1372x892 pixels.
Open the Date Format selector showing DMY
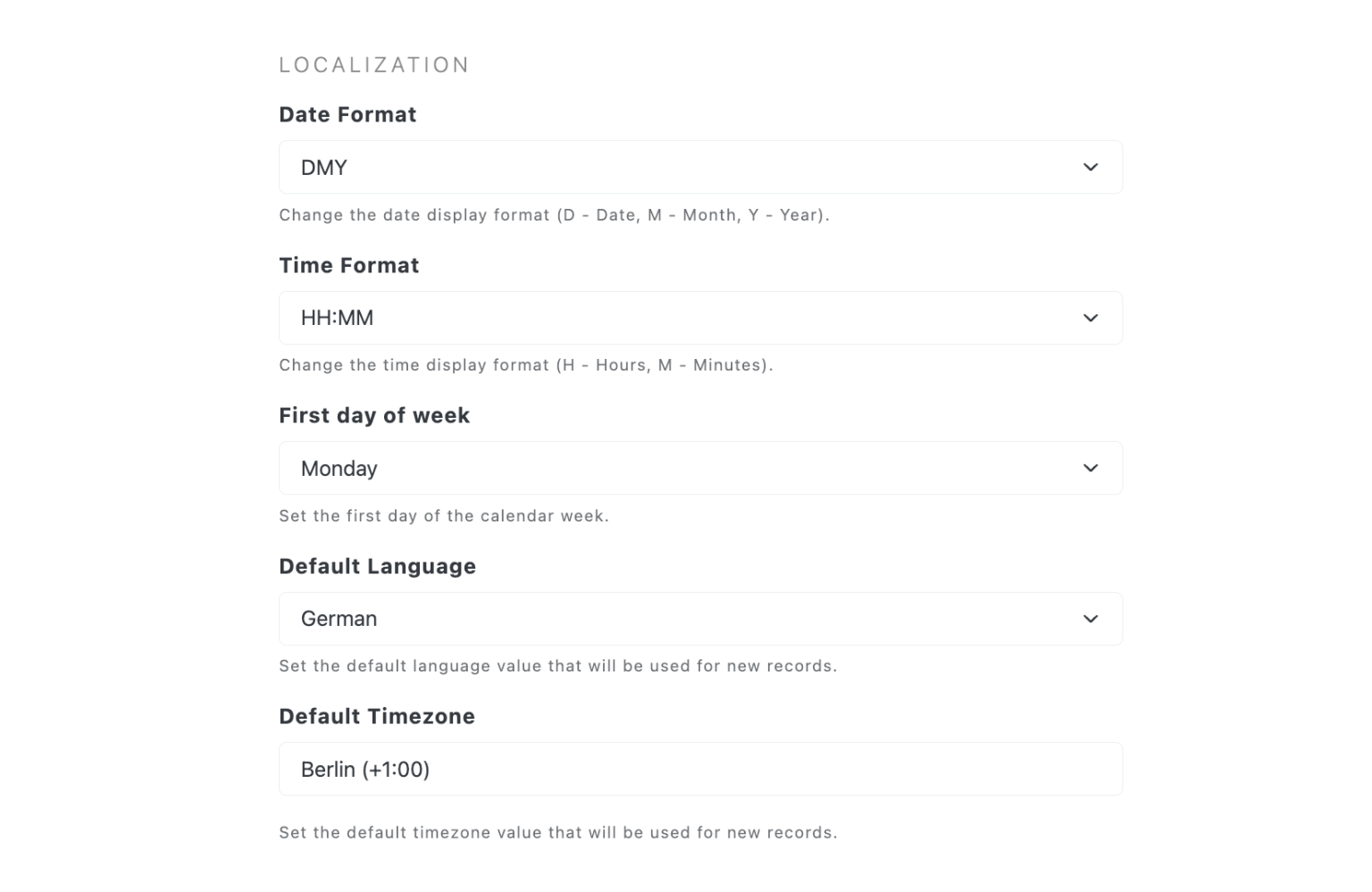700,167
